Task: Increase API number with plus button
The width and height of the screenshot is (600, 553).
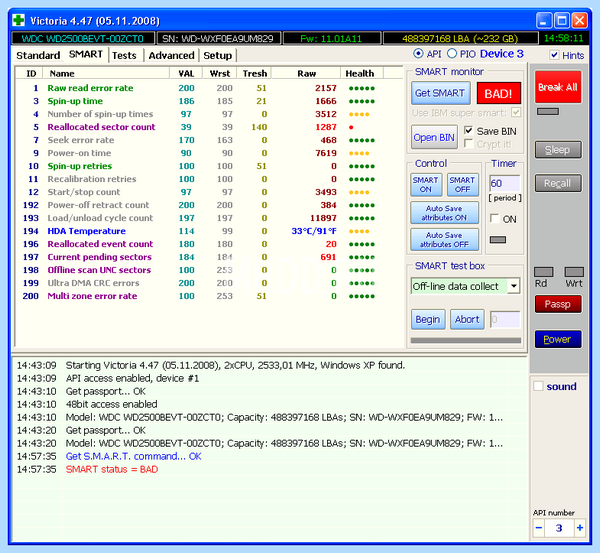Action: tap(580, 528)
